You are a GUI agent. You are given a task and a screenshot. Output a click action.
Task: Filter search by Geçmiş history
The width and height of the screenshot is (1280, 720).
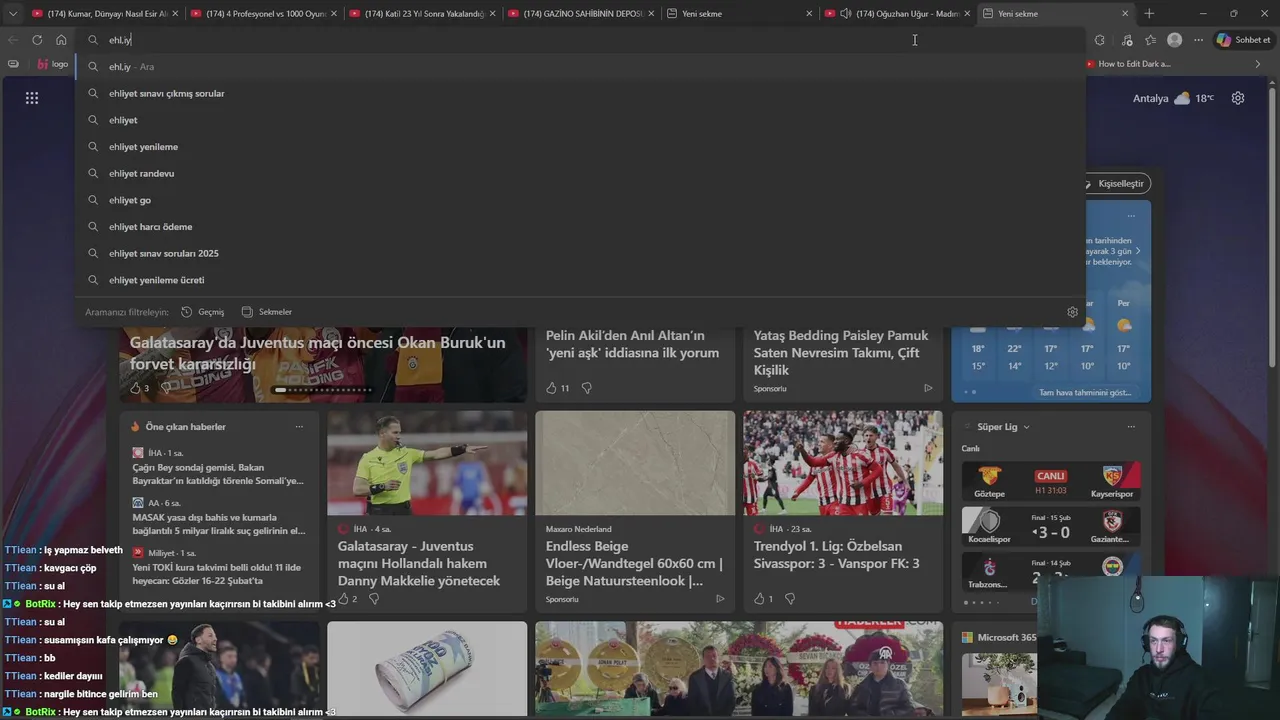(x=203, y=312)
